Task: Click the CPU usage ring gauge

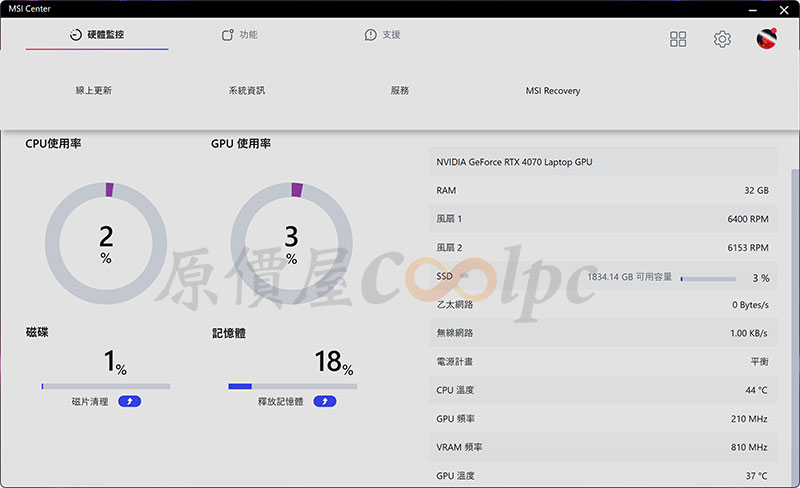Action: click(x=106, y=243)
